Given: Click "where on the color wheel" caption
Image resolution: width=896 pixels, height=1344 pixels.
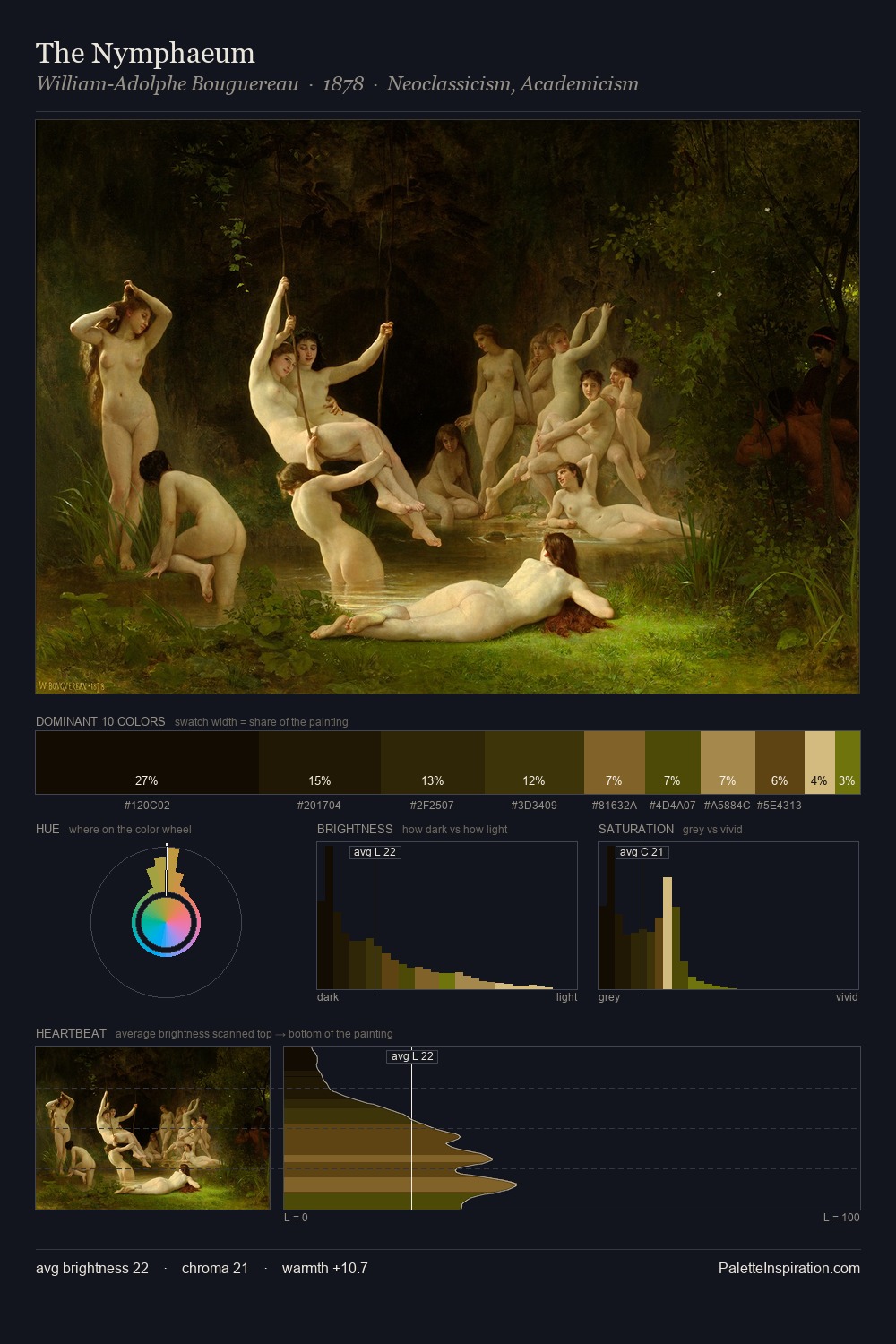Looking at the screenshot, I should 130,830.
